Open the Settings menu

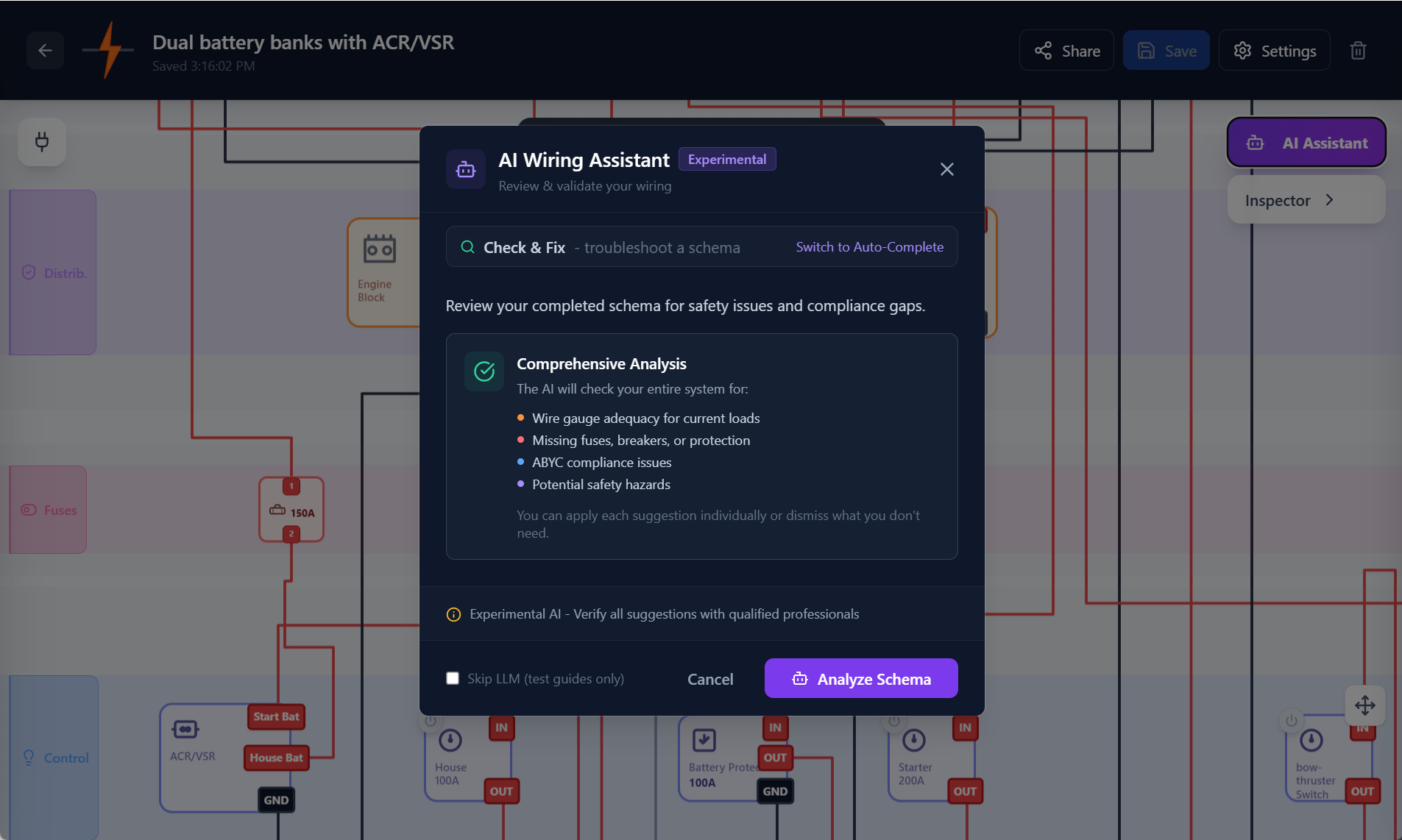pos(1274,50)
